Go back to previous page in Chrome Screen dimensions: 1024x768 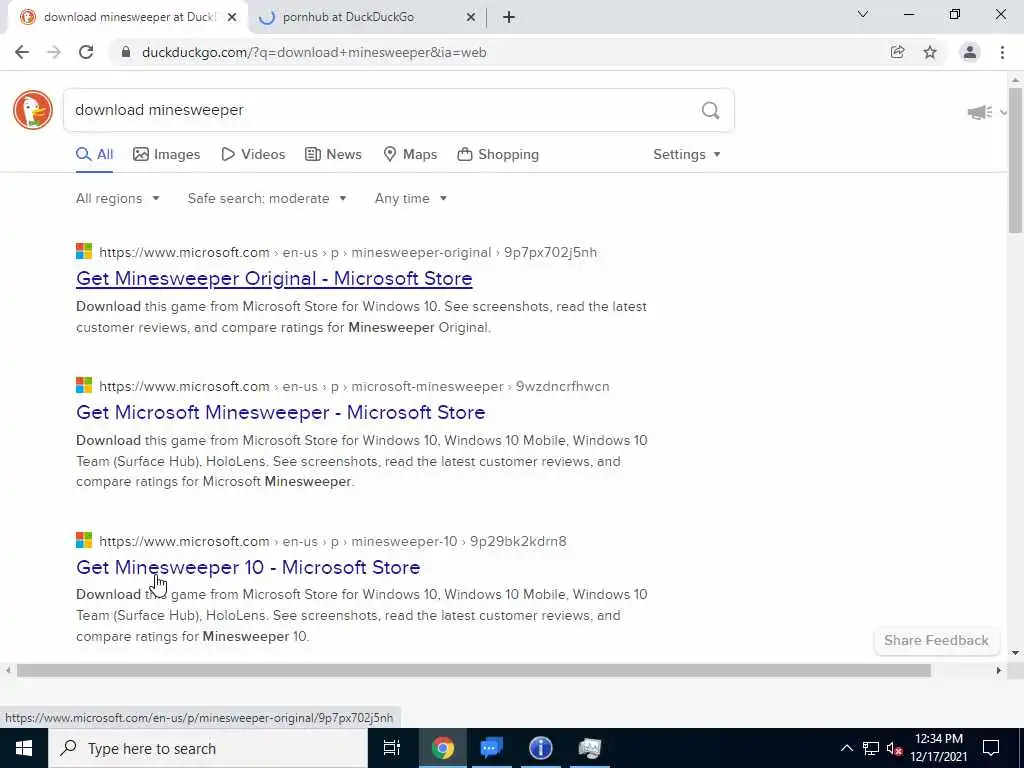pyautogui.click(x=22, y=52)
